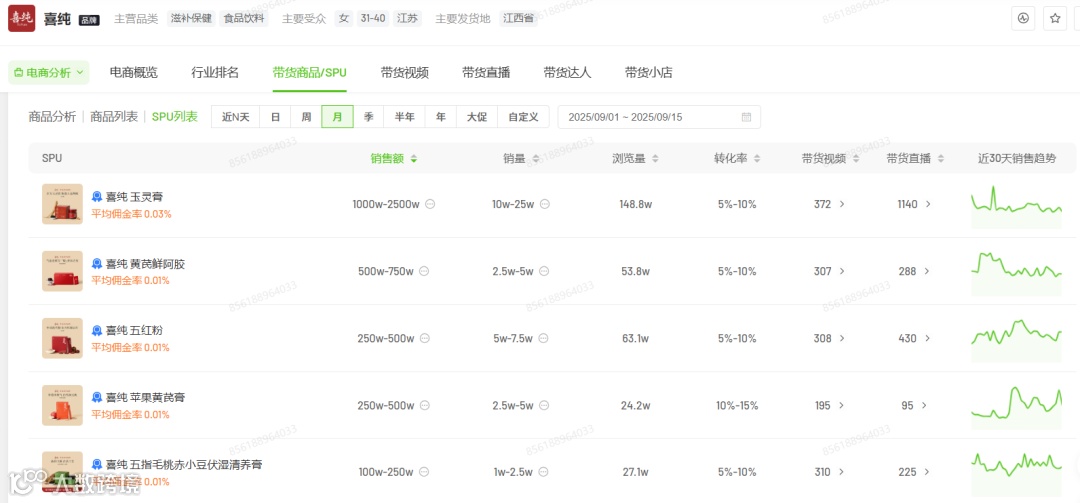Open the 带货直播 tab
This screenshot has height=503, width=1080.
pyautogui.click(x=486, y=72)
